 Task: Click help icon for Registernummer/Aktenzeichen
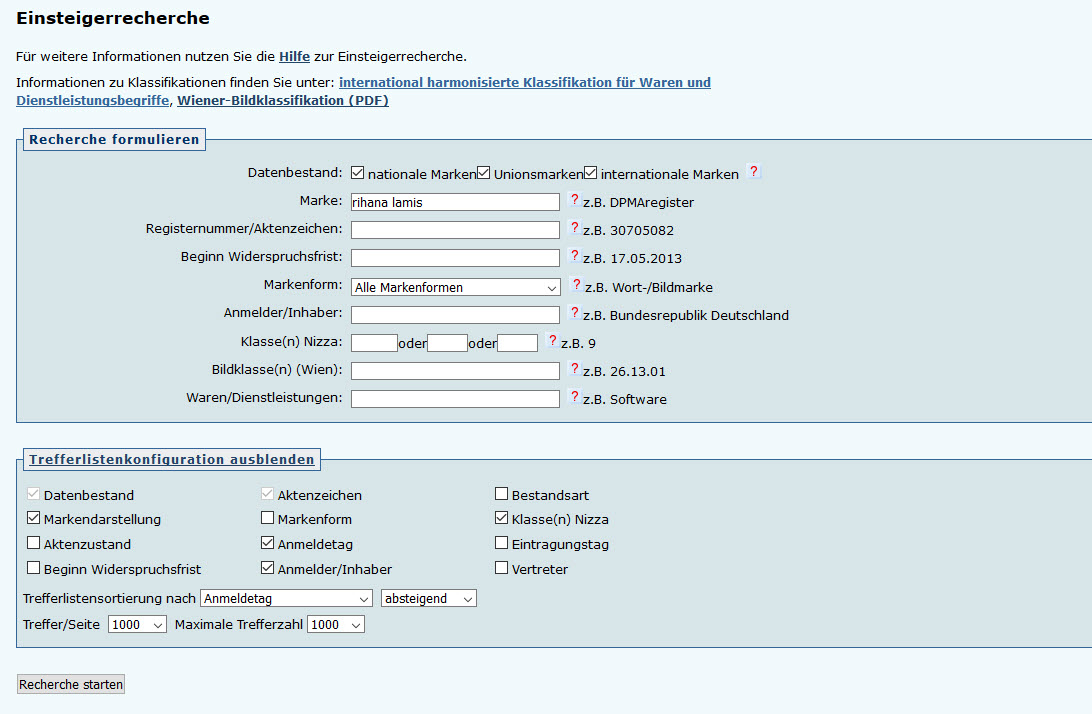pyautogui.click(x=574, y=229)
